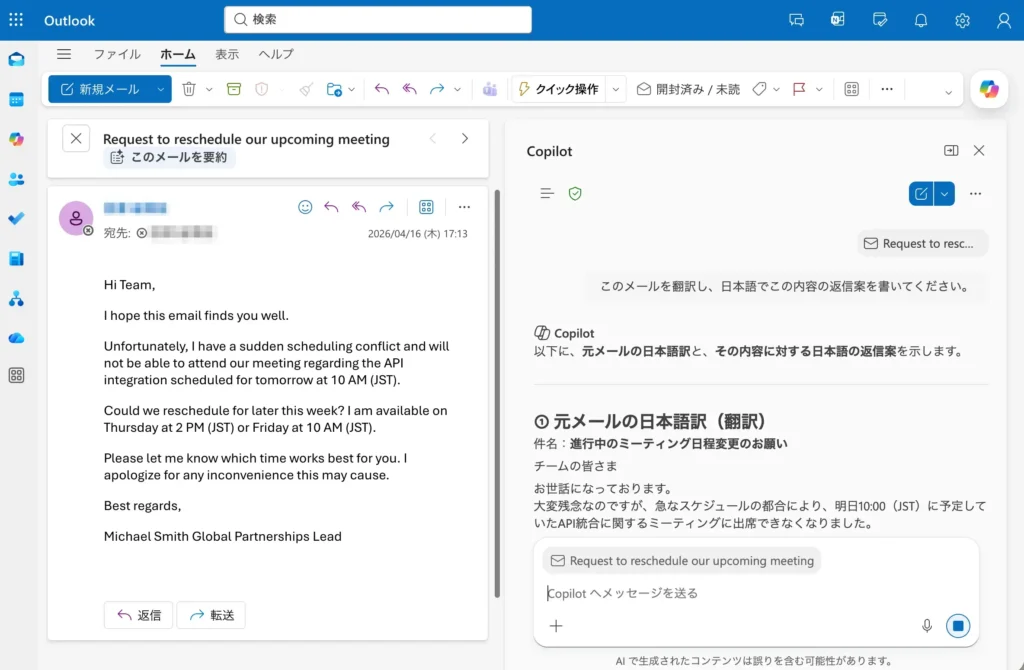Click the 転送 button
The image size is (1024, 670).
[x=211, y=614]
